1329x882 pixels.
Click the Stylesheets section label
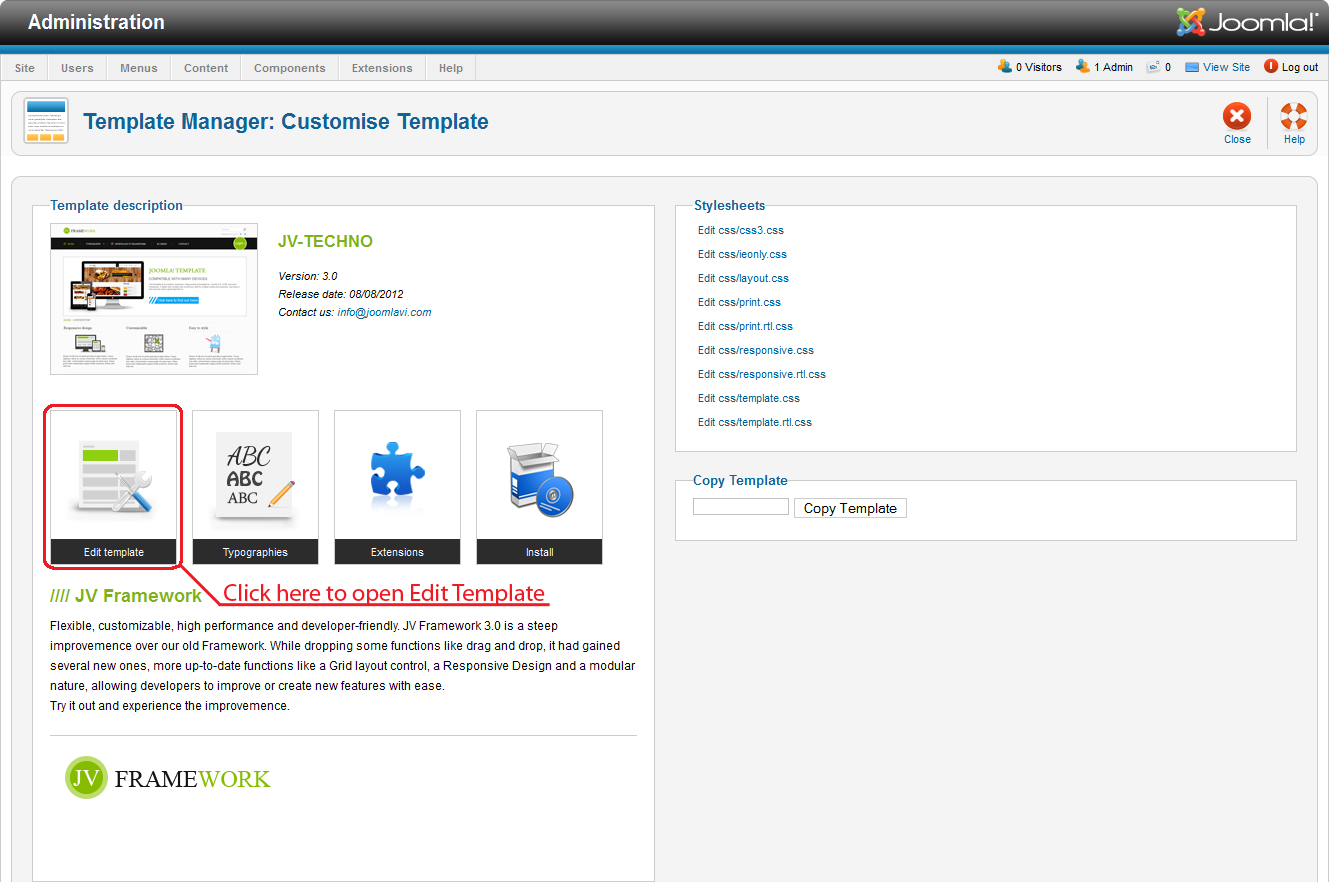730,205
